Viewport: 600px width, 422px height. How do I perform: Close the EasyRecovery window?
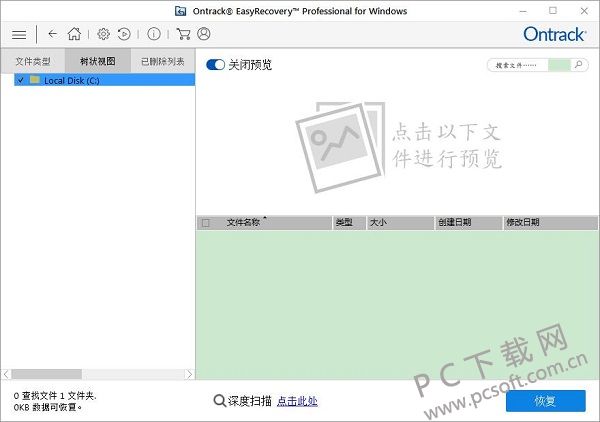click(x=584, y=11)
